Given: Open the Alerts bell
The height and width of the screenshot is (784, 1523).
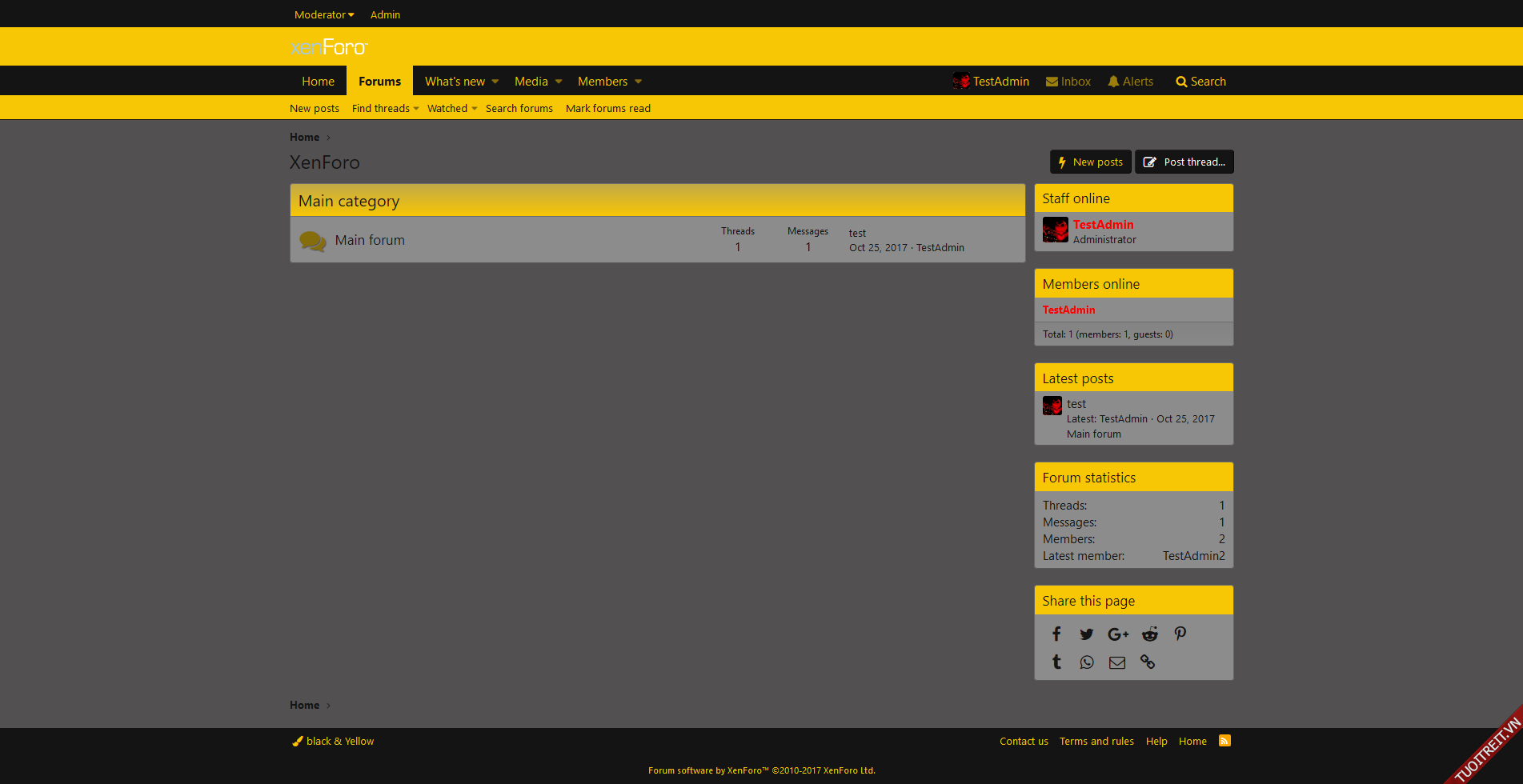Looking at the screenshot, I should [x=1130, y=82].
